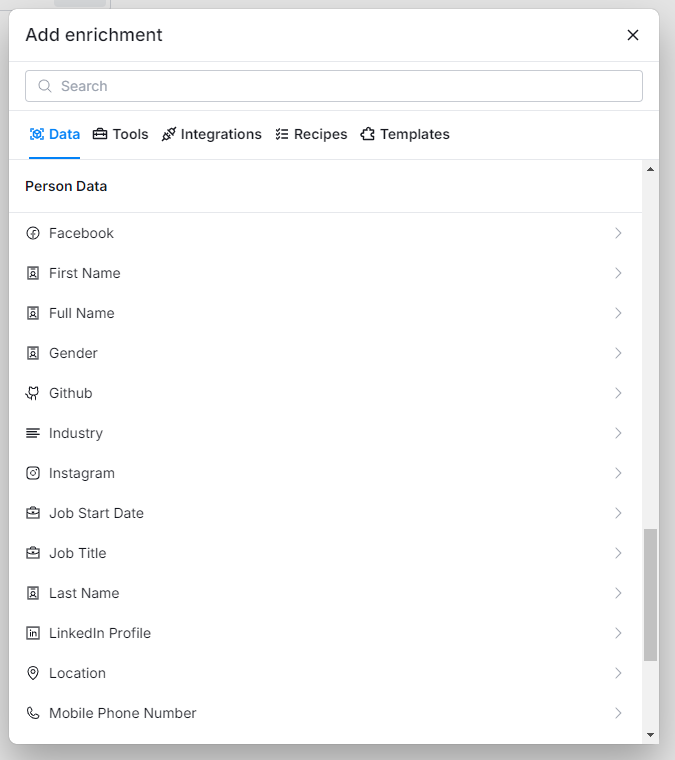675x760 pixels.
Task: Choose the Last Name label
Action: click(x=84, y=593)
